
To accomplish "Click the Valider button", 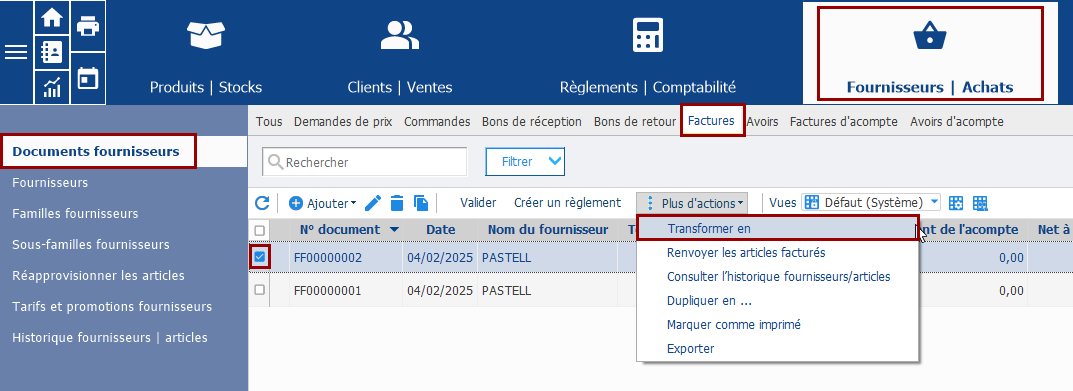I will click(x=478, y=203).
